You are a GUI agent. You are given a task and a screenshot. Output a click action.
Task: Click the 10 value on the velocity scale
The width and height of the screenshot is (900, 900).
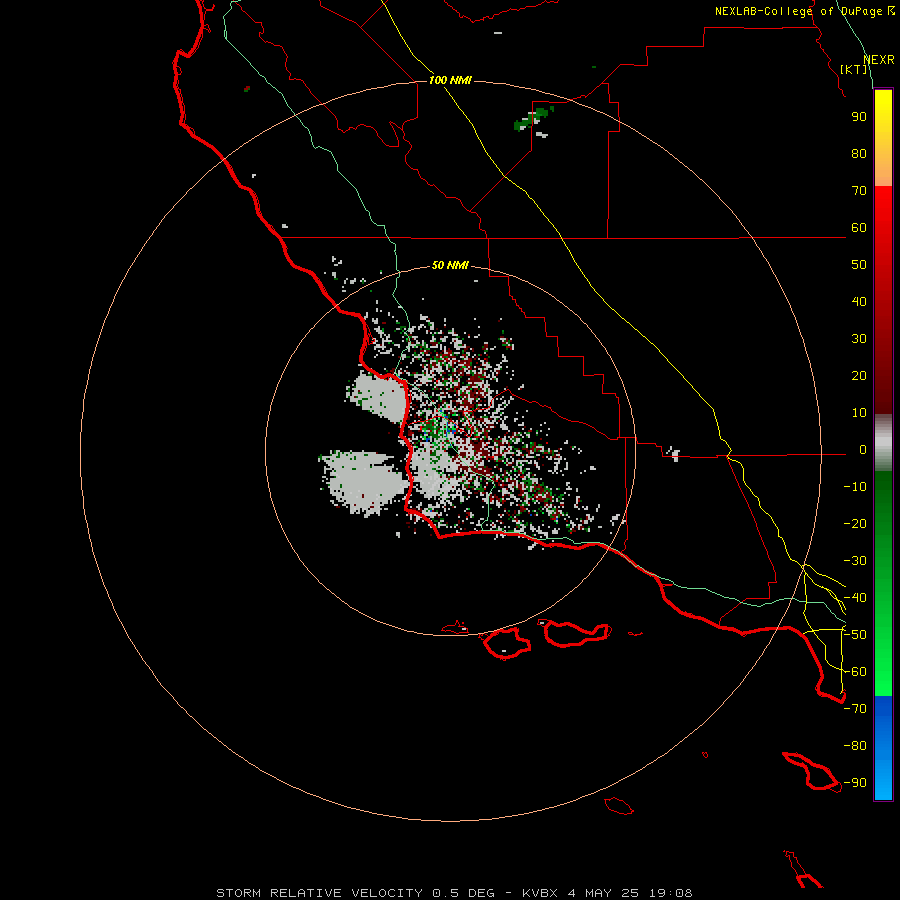coord(859,413)
